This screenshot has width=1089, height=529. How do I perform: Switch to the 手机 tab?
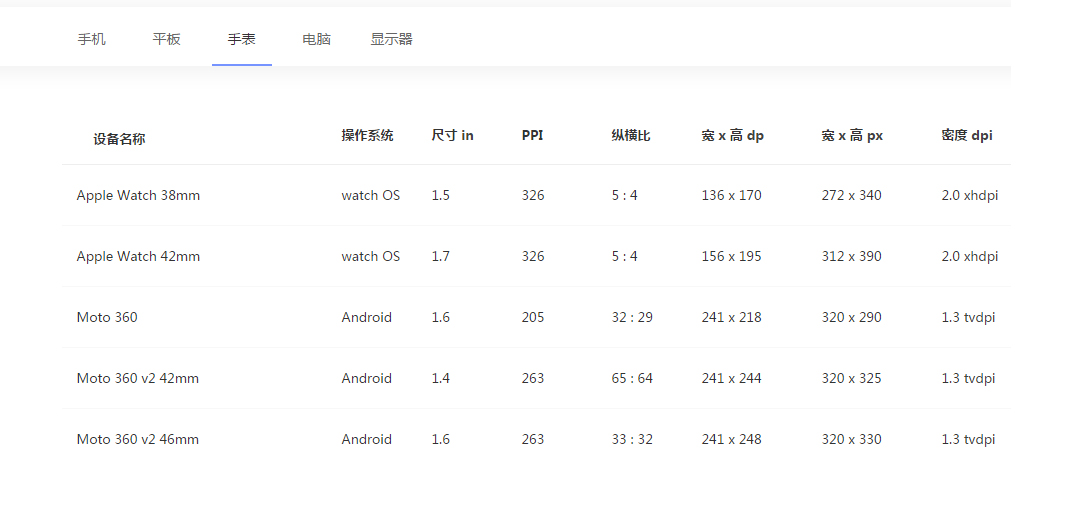pyautogui.click(x=91, y=40)
